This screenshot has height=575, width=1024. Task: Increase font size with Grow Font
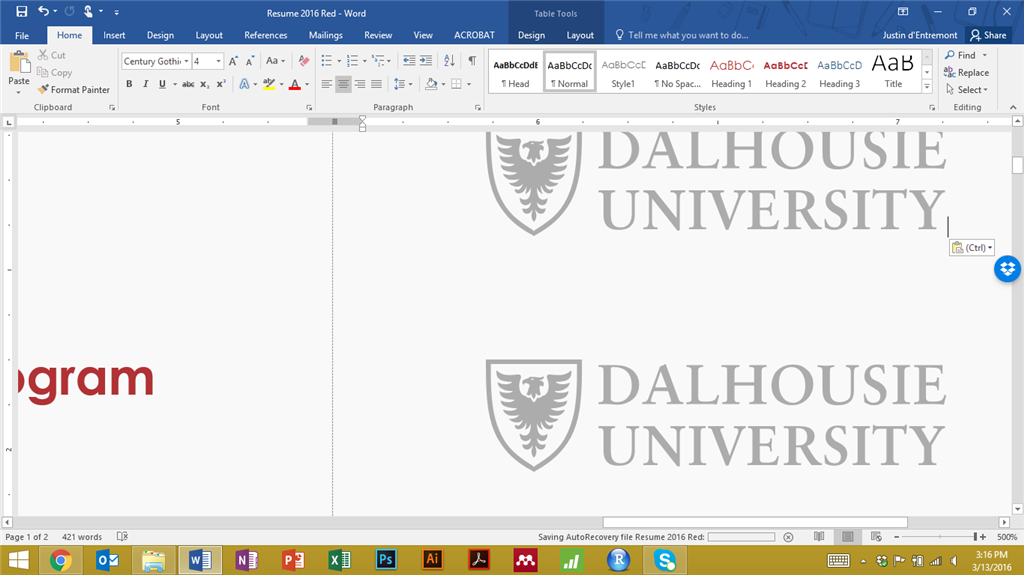(233, 61)
